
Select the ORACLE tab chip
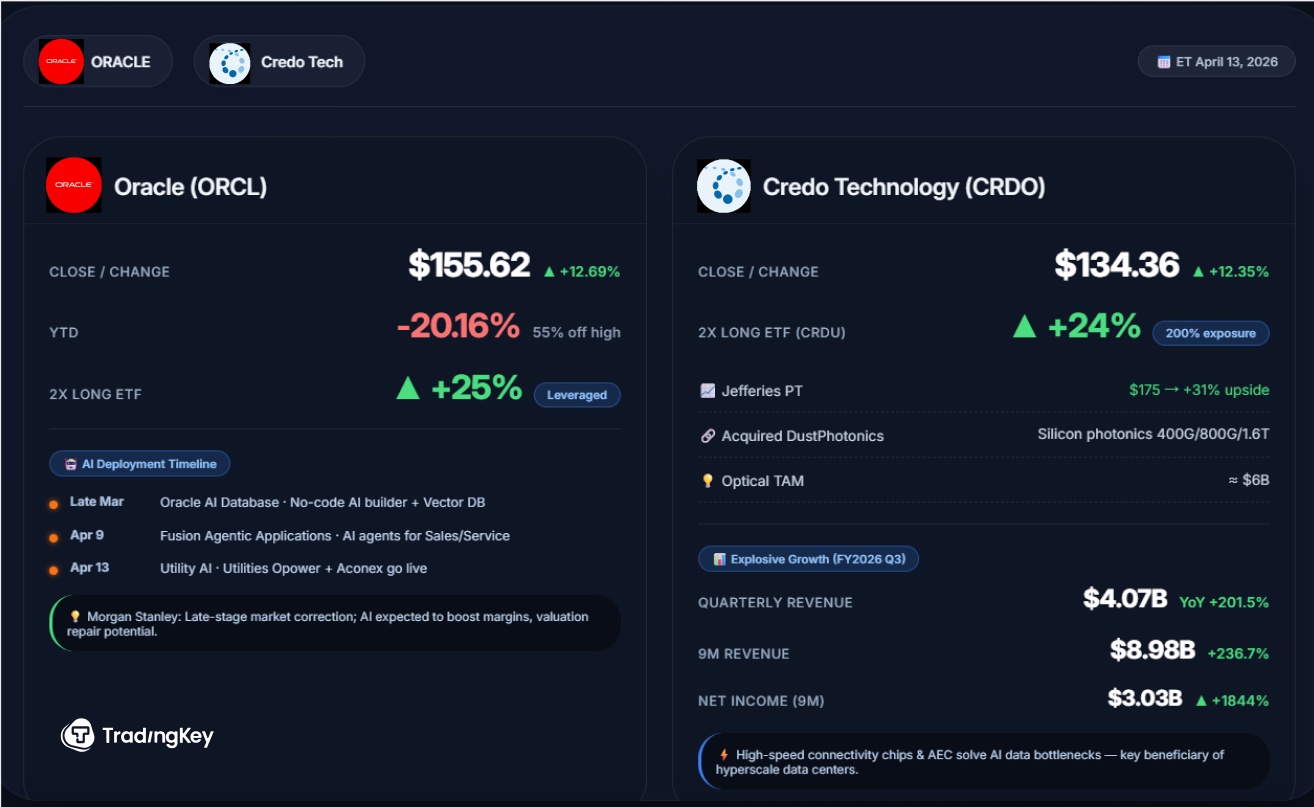point(98,62)
